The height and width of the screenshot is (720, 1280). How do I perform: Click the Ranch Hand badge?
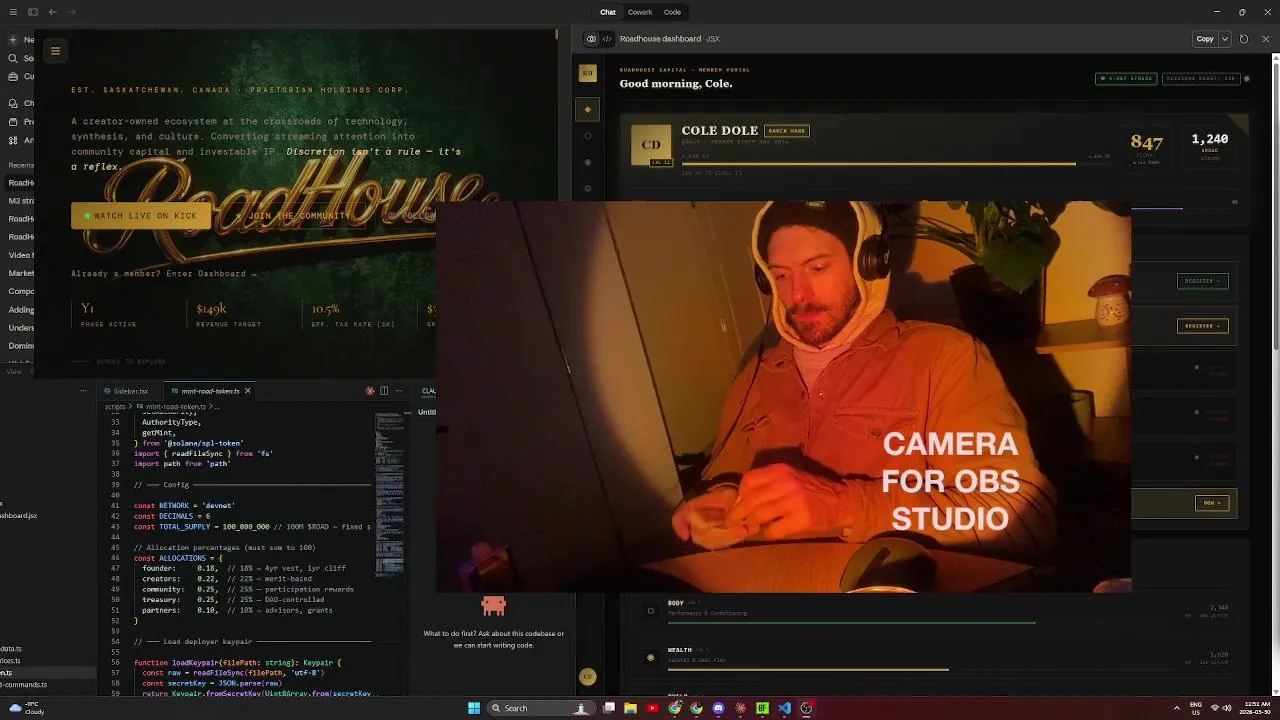(786, 131)
